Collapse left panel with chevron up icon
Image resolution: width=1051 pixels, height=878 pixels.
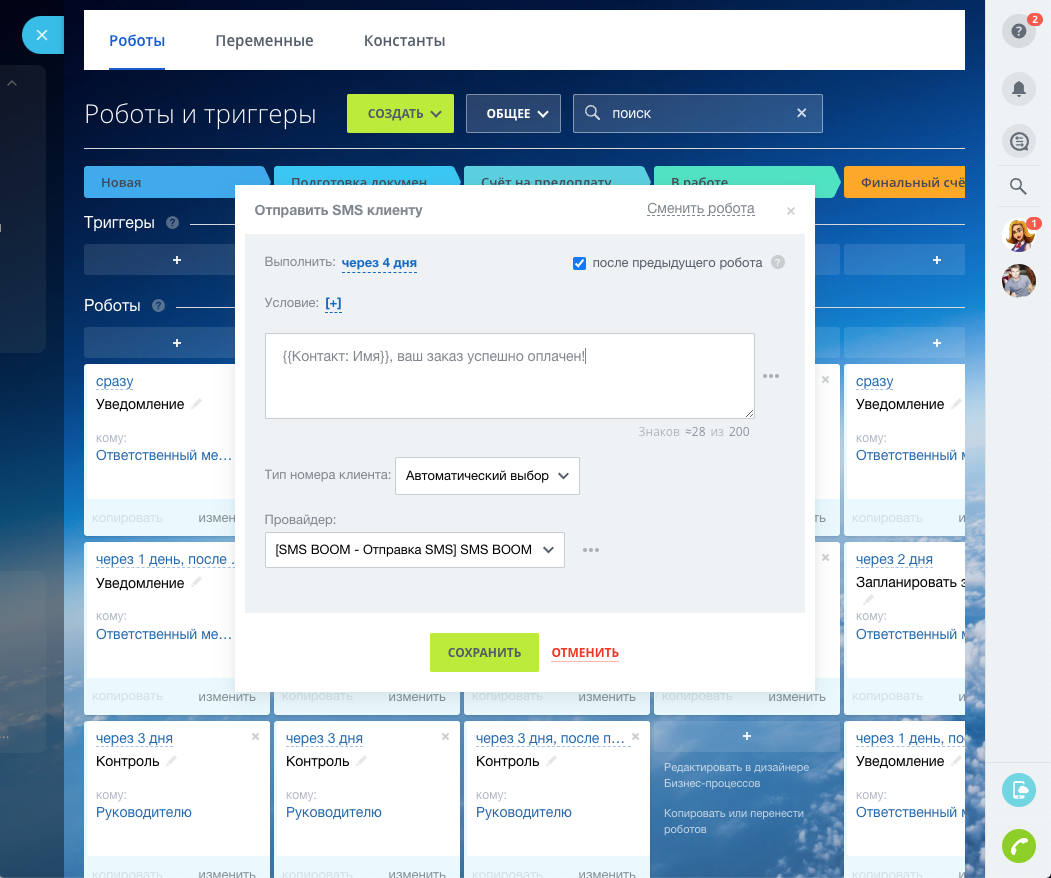coord(12,84)
